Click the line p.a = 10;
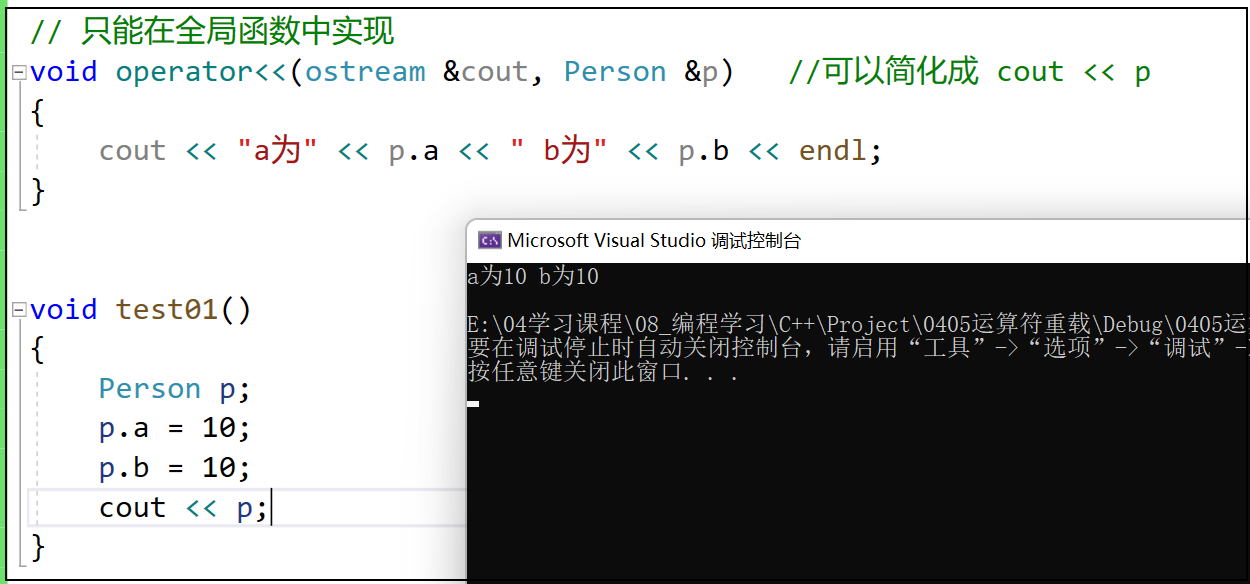The image size is (1250, 584). click(174, 429)
